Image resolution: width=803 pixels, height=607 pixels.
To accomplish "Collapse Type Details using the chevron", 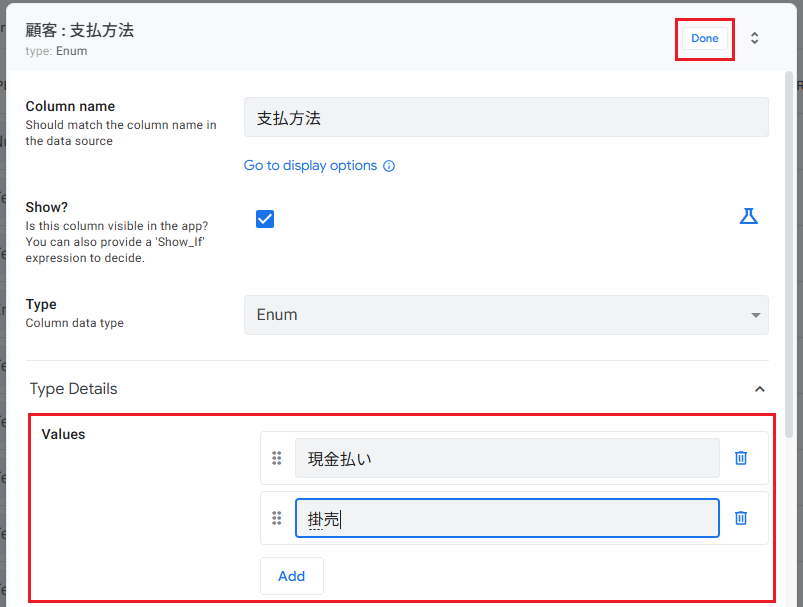I will pos(759,389).
